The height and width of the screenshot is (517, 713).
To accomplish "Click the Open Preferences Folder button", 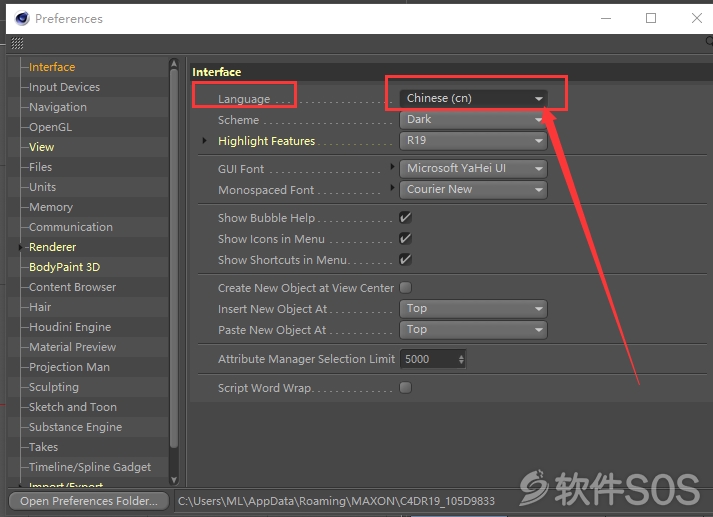I will (x=89, y=501).
